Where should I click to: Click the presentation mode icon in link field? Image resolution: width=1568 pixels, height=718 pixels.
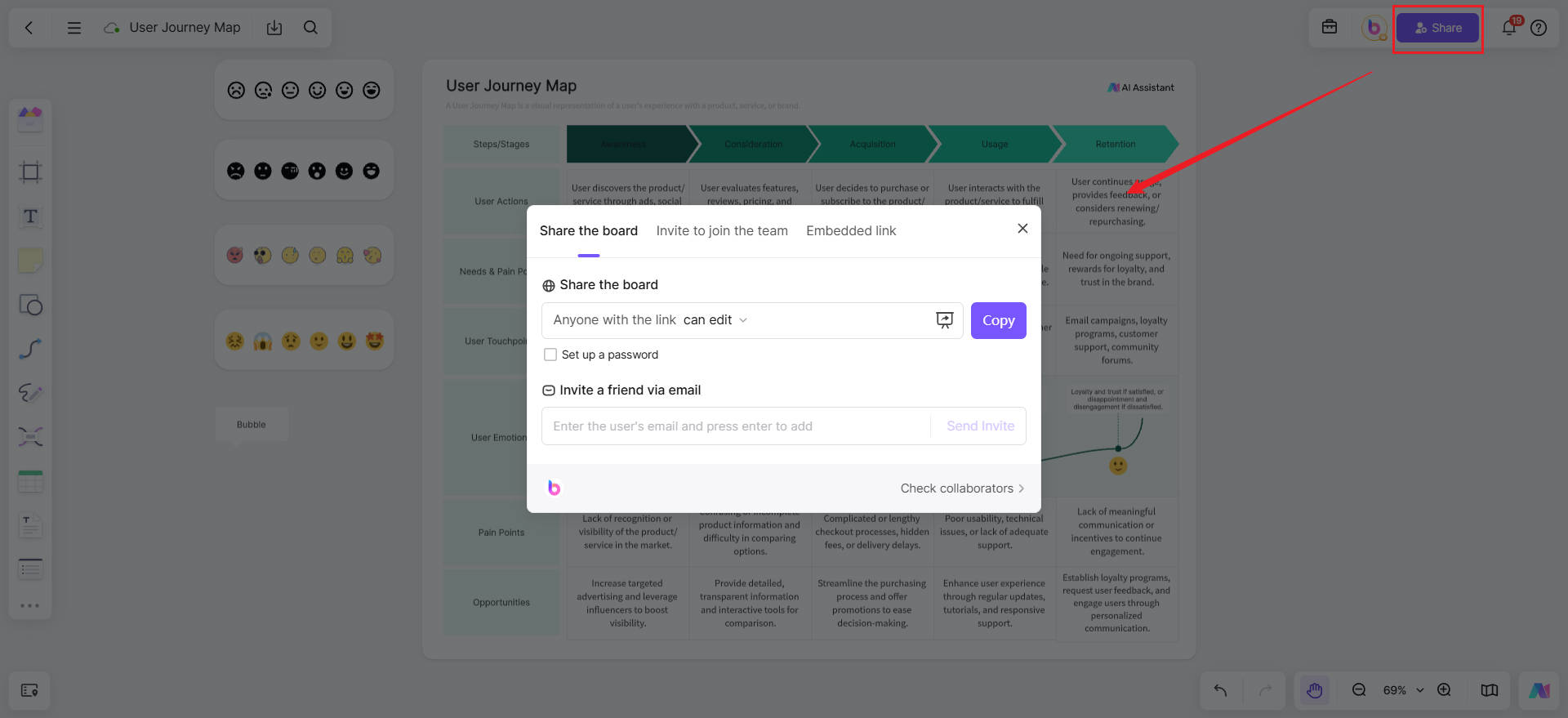[944, 320]
